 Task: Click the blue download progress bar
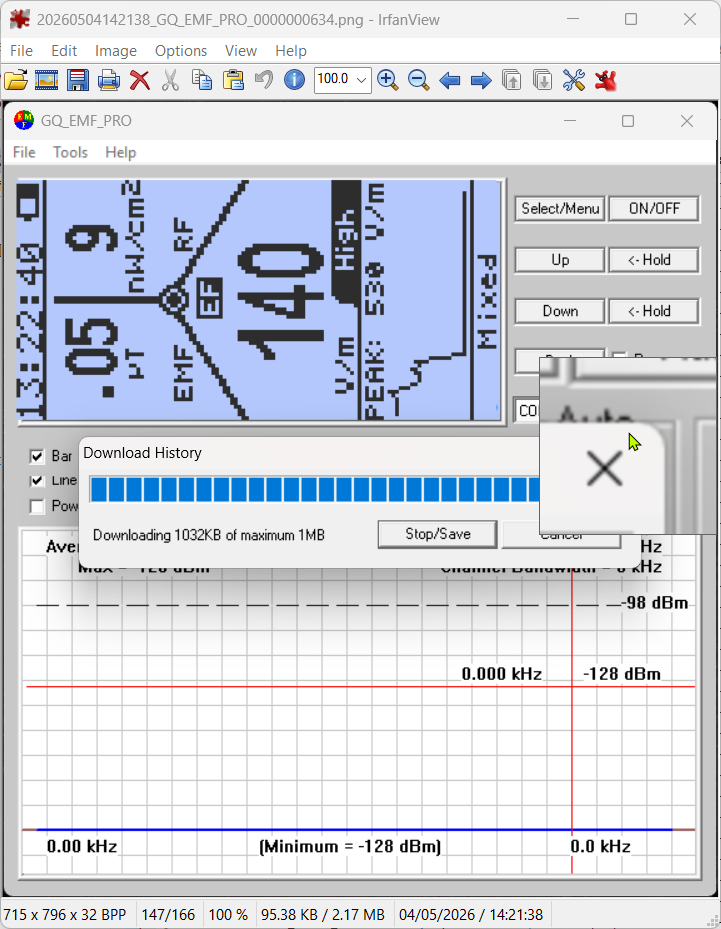click(315, 489)
